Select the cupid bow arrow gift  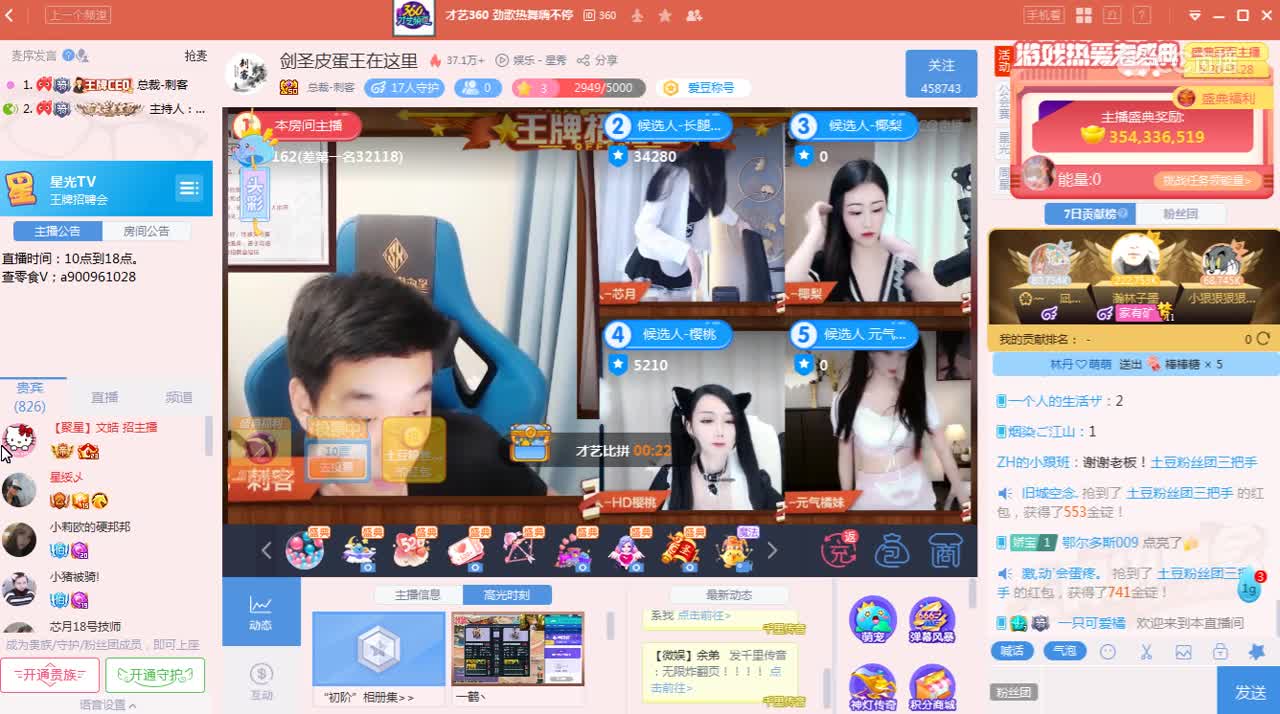point(519,550)
